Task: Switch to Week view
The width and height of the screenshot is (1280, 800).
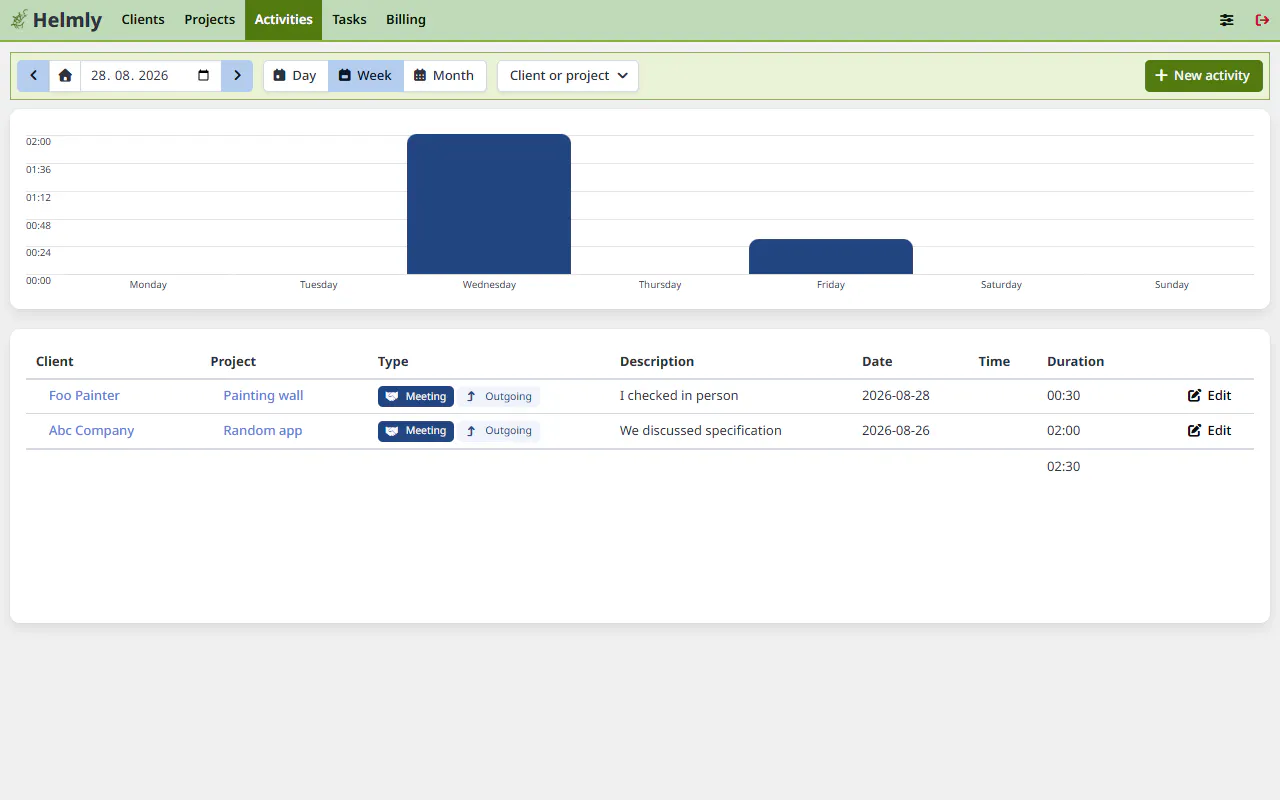Action: point(366,76)
